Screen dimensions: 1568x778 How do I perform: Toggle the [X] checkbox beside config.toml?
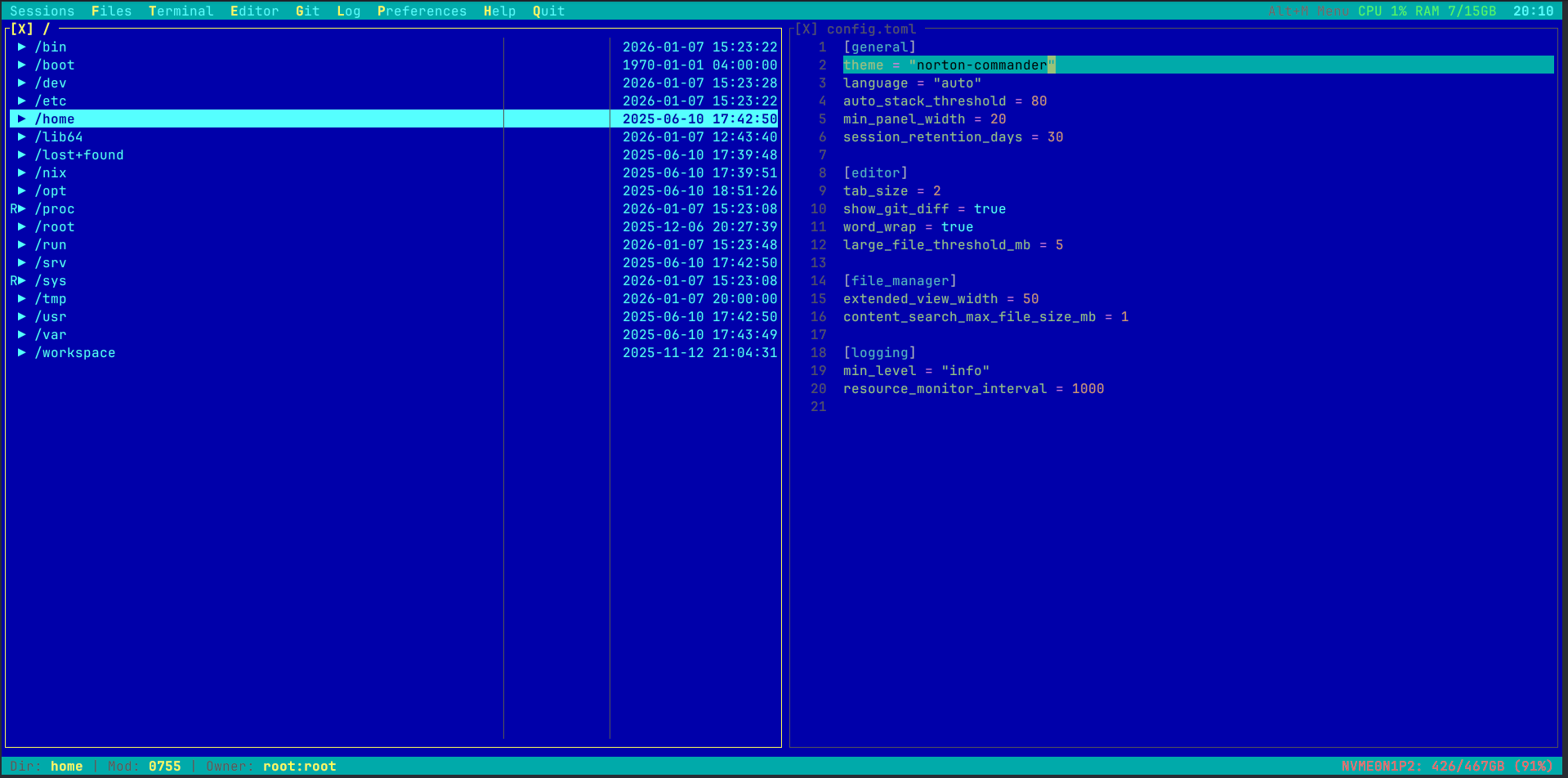coord(806,29)
